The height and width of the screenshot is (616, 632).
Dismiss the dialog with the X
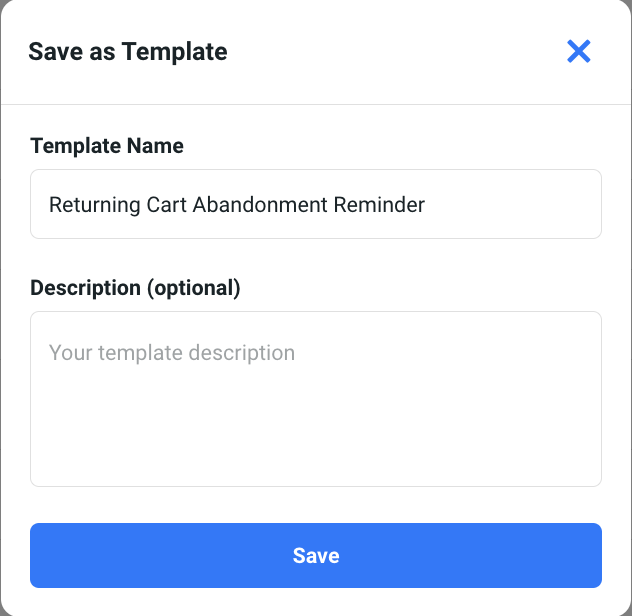pyautogui.click(x=579, y=52)
